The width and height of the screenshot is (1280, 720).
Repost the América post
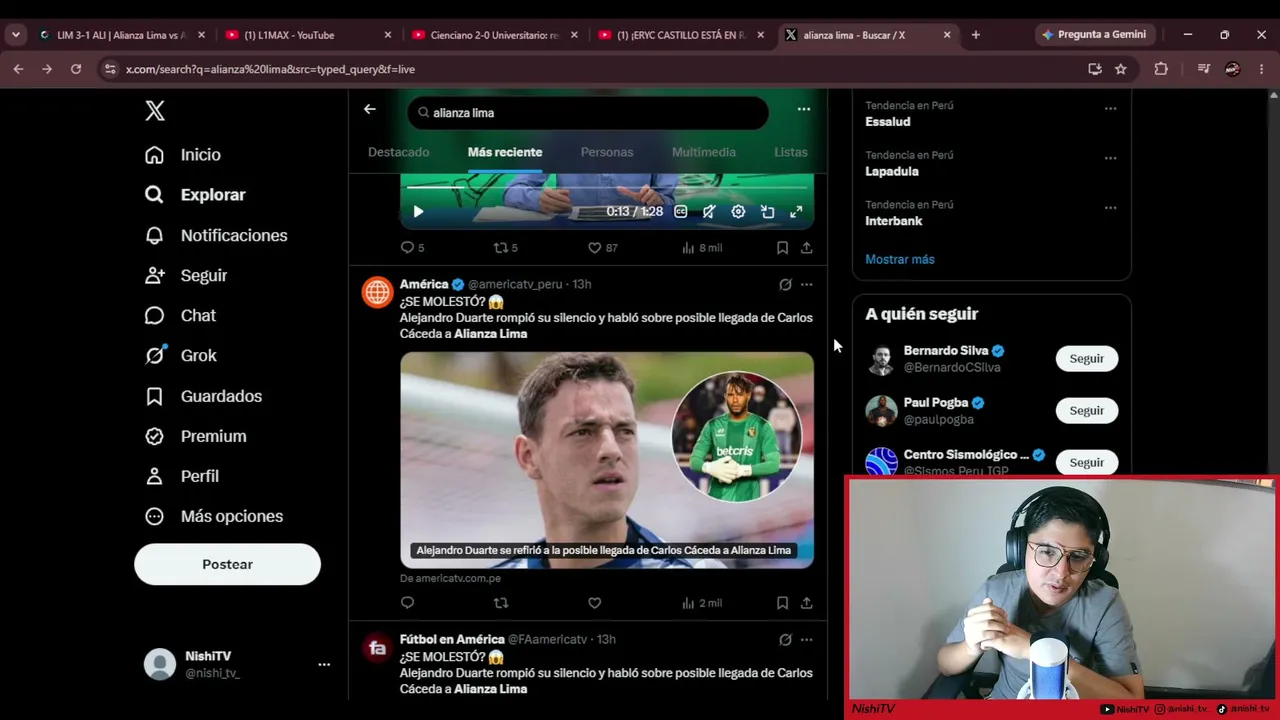pos(501,603)
